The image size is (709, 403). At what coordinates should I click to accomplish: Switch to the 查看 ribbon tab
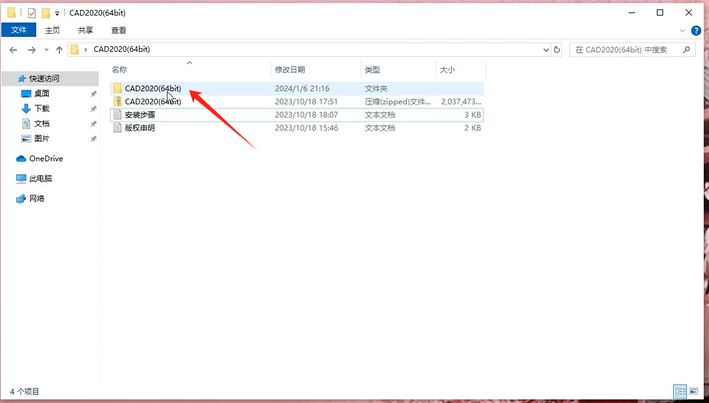119,30
